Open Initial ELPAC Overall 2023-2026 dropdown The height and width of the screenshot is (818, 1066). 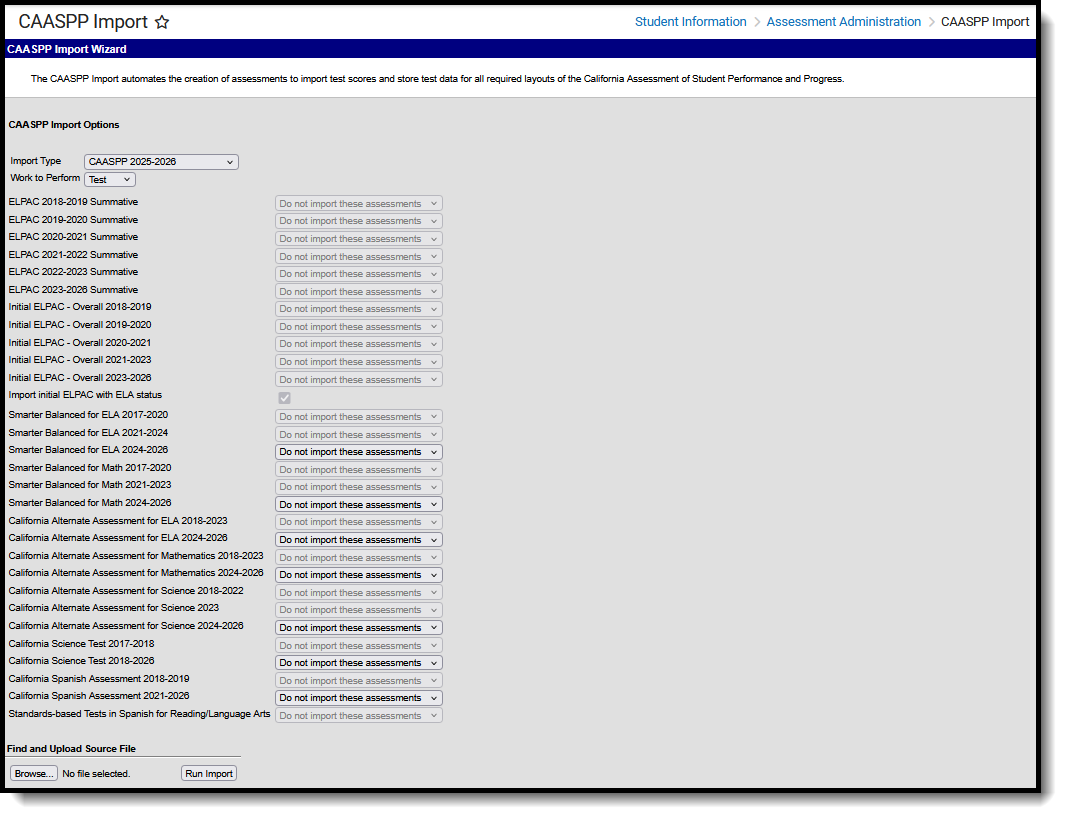tap(359, 380)
